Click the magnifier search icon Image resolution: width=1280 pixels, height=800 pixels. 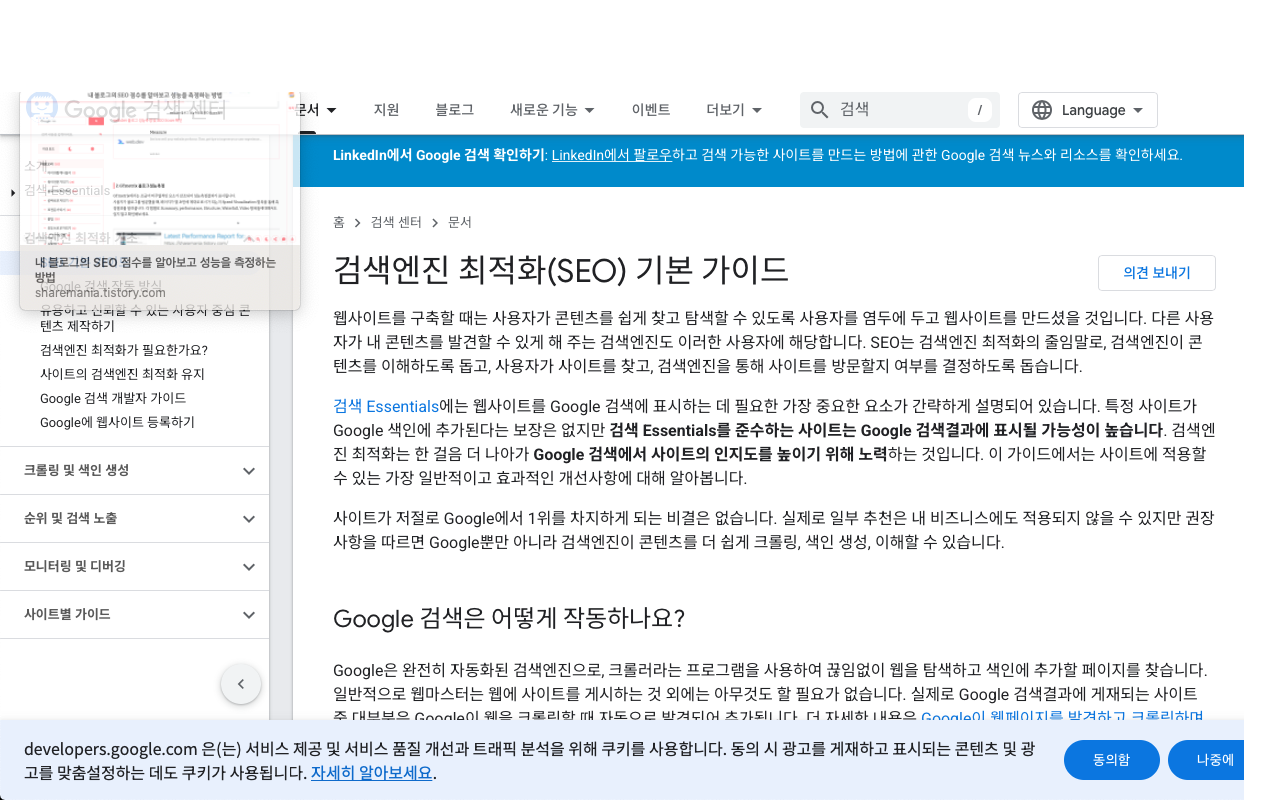[819, 110]
